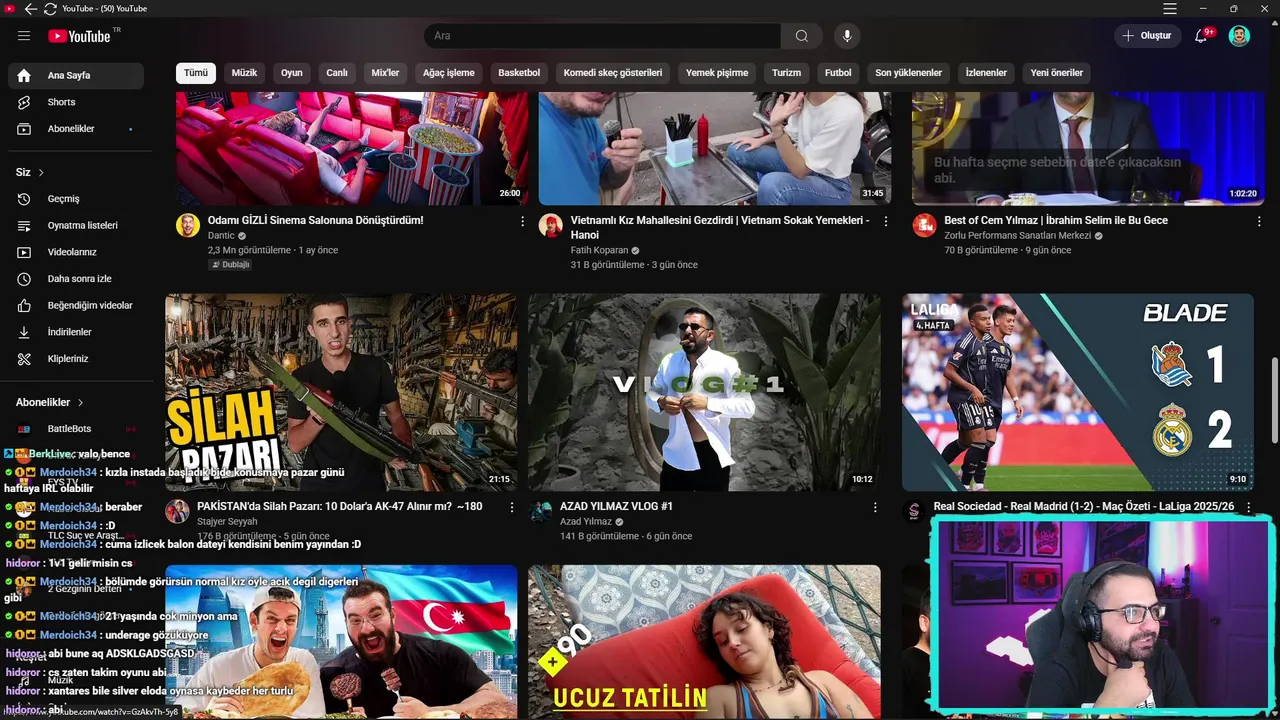Open the hamburger guide menu

pyautogui.click(x=24, y=36)
